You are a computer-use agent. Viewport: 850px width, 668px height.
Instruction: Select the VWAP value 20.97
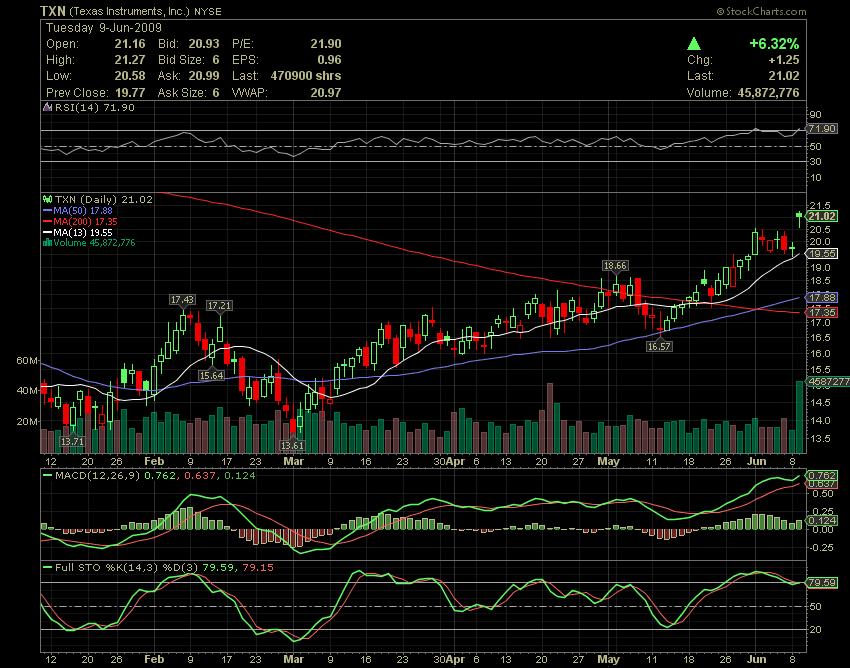pyautogui.click(x=326, y=93)
